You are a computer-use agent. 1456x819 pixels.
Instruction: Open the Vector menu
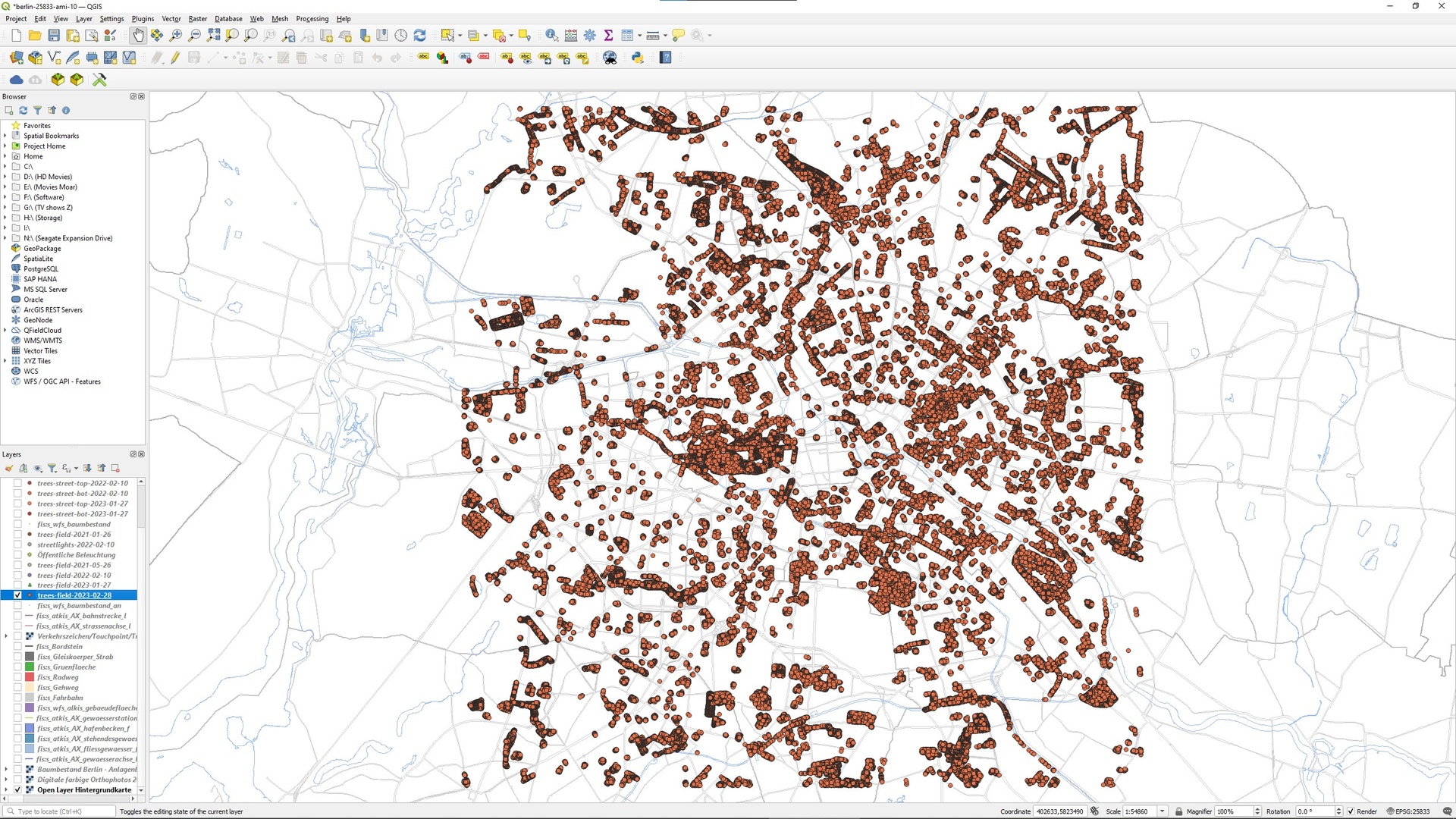coord(171,19)
